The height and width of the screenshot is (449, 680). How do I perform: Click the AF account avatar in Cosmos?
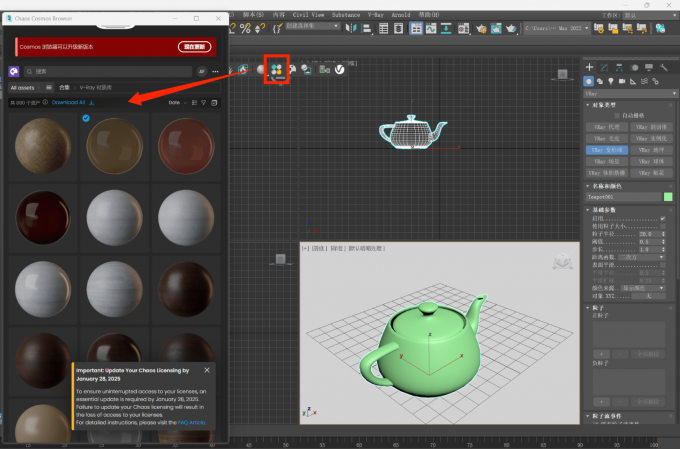pos(201,72)
